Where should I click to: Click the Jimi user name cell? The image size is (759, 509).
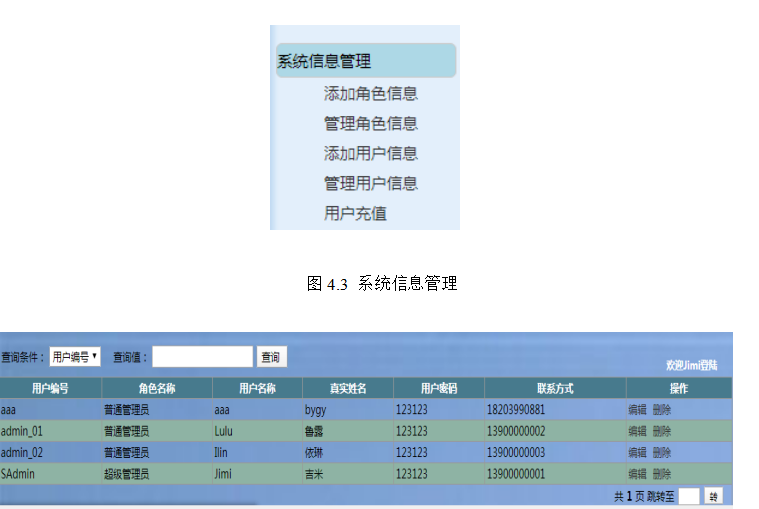(x=257, y=474)
